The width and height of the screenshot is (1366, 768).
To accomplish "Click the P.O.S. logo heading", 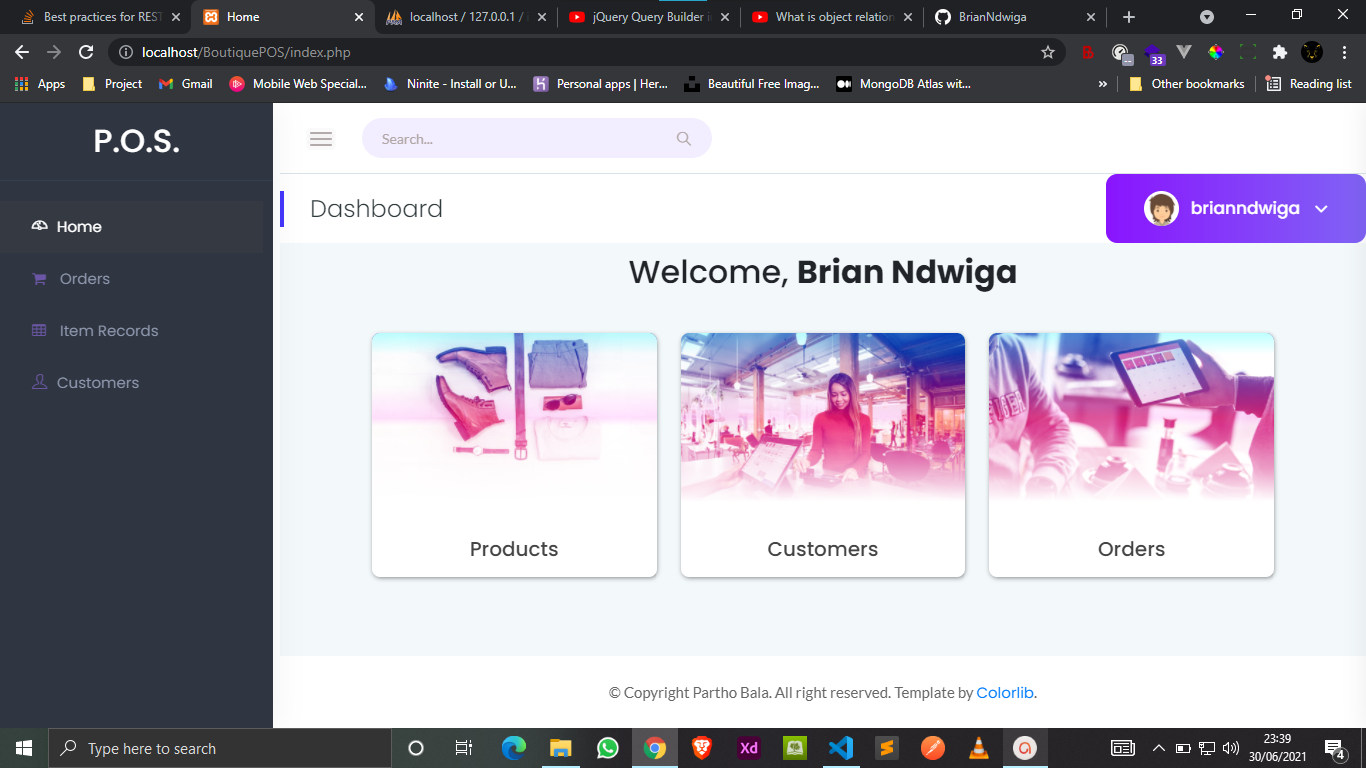I will (136, 142).
